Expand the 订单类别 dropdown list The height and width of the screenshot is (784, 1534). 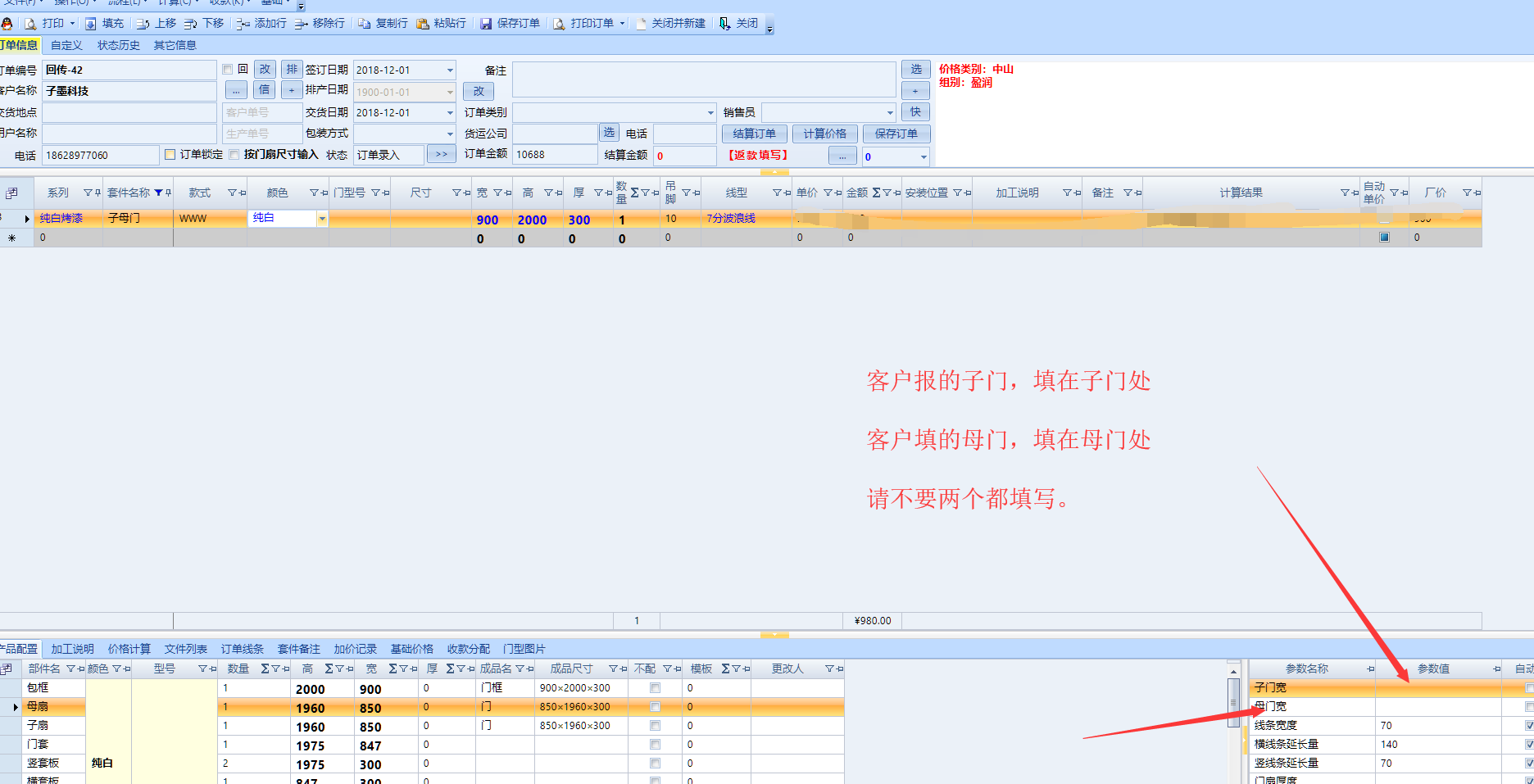710,113
